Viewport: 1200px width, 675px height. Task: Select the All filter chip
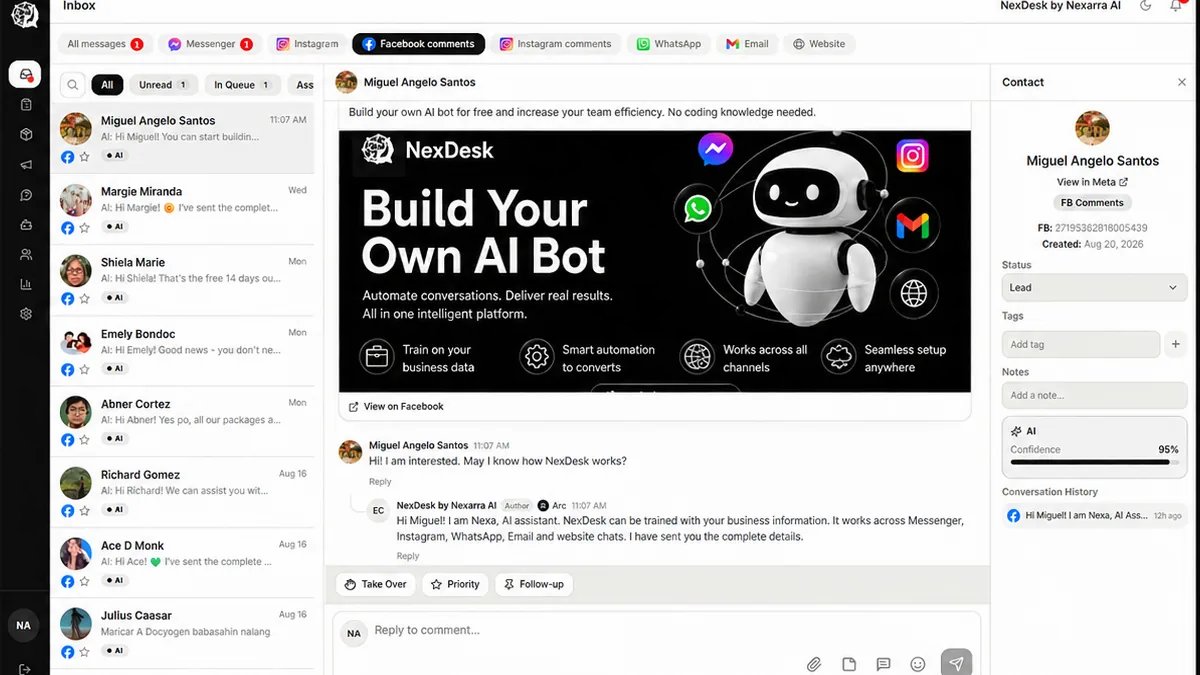pos(107,85)
